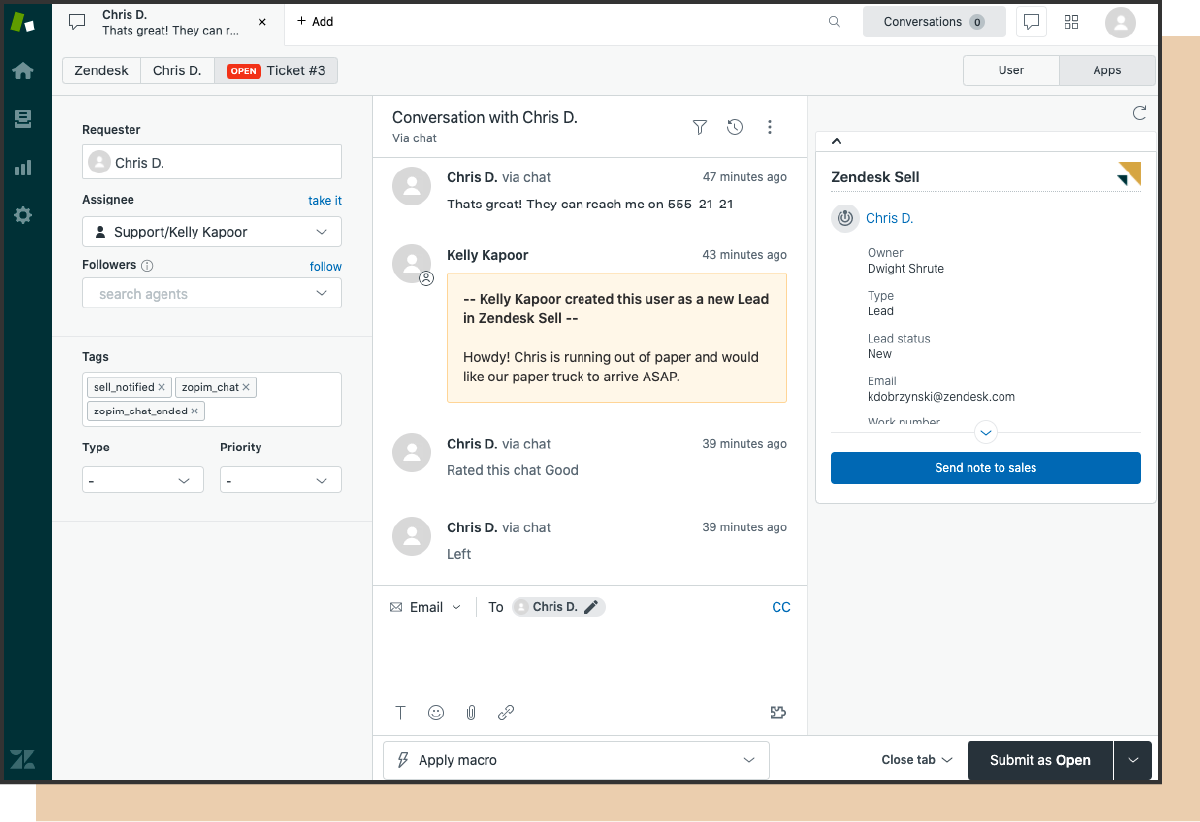This screenshot has height=822, width=1200.
Task: Attach a file using the paperclip icon
Action: 470,712
